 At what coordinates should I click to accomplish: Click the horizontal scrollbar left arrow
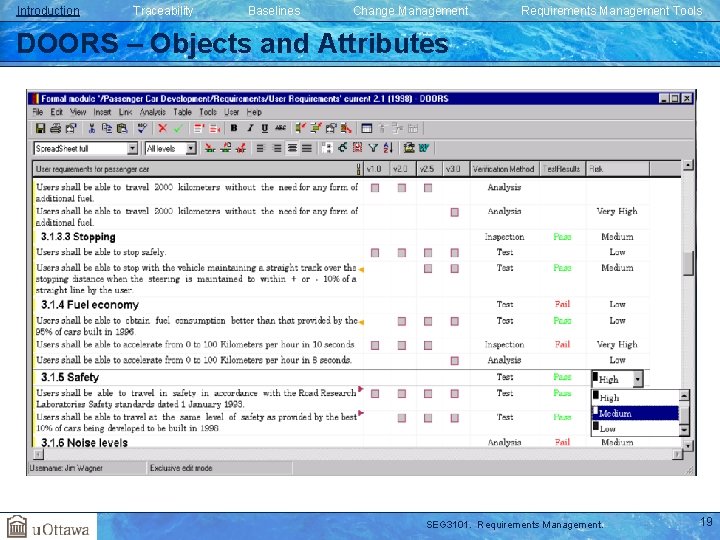pos(39,455)
